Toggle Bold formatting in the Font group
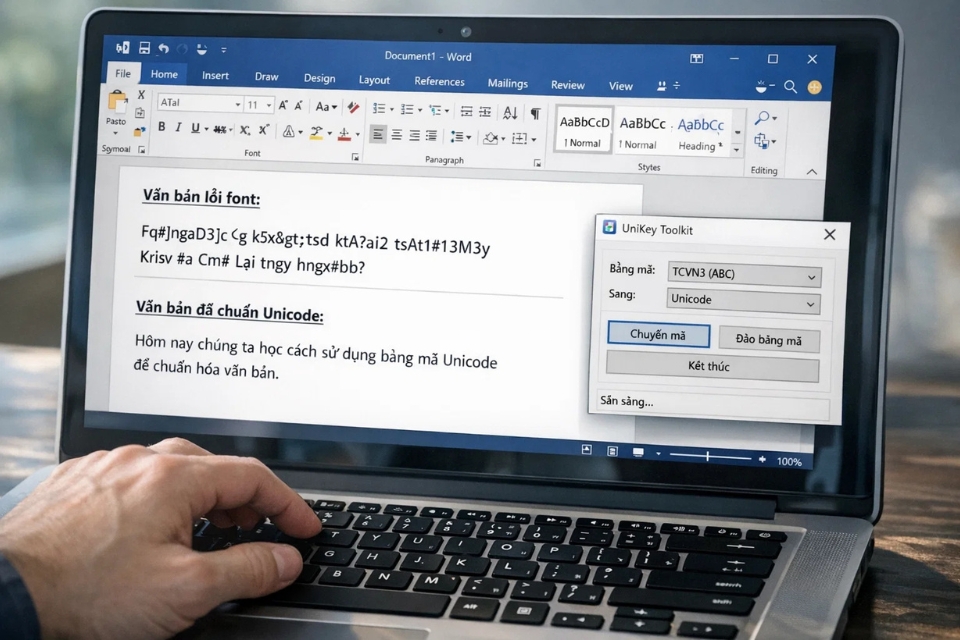The image size is (960, 640). tap(162, 128)
